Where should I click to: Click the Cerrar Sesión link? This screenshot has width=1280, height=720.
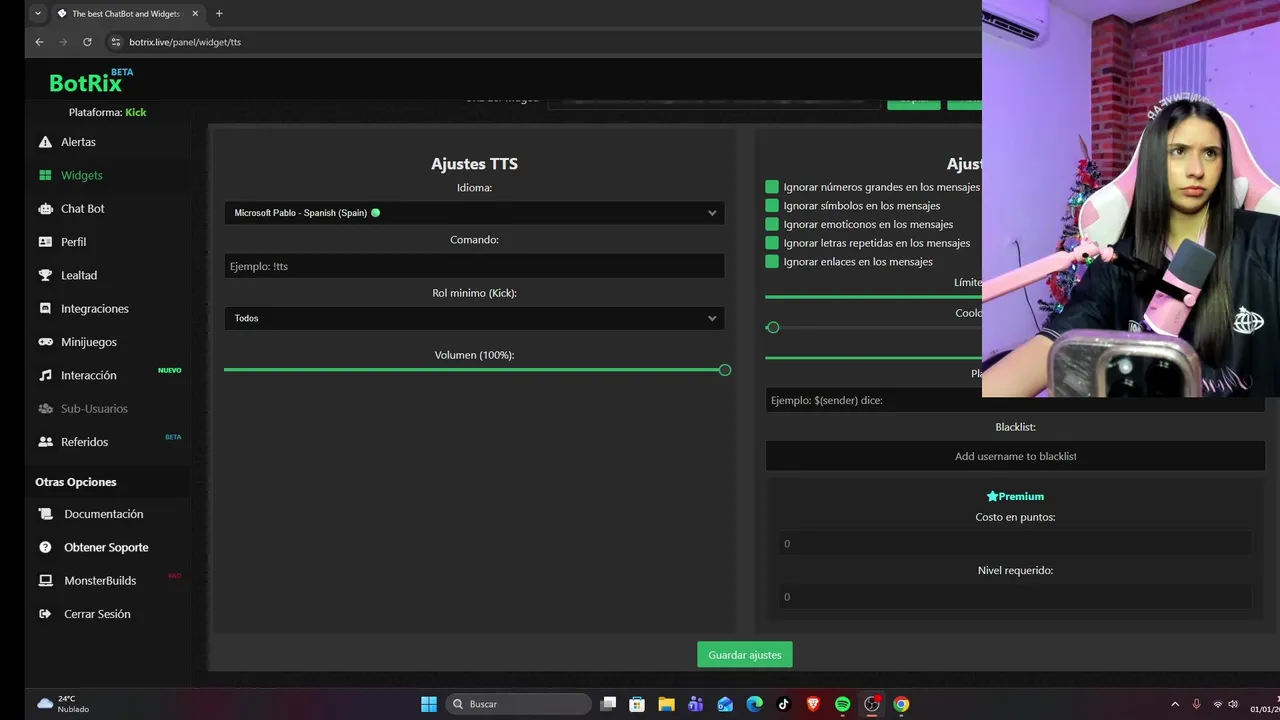[97, 614]
